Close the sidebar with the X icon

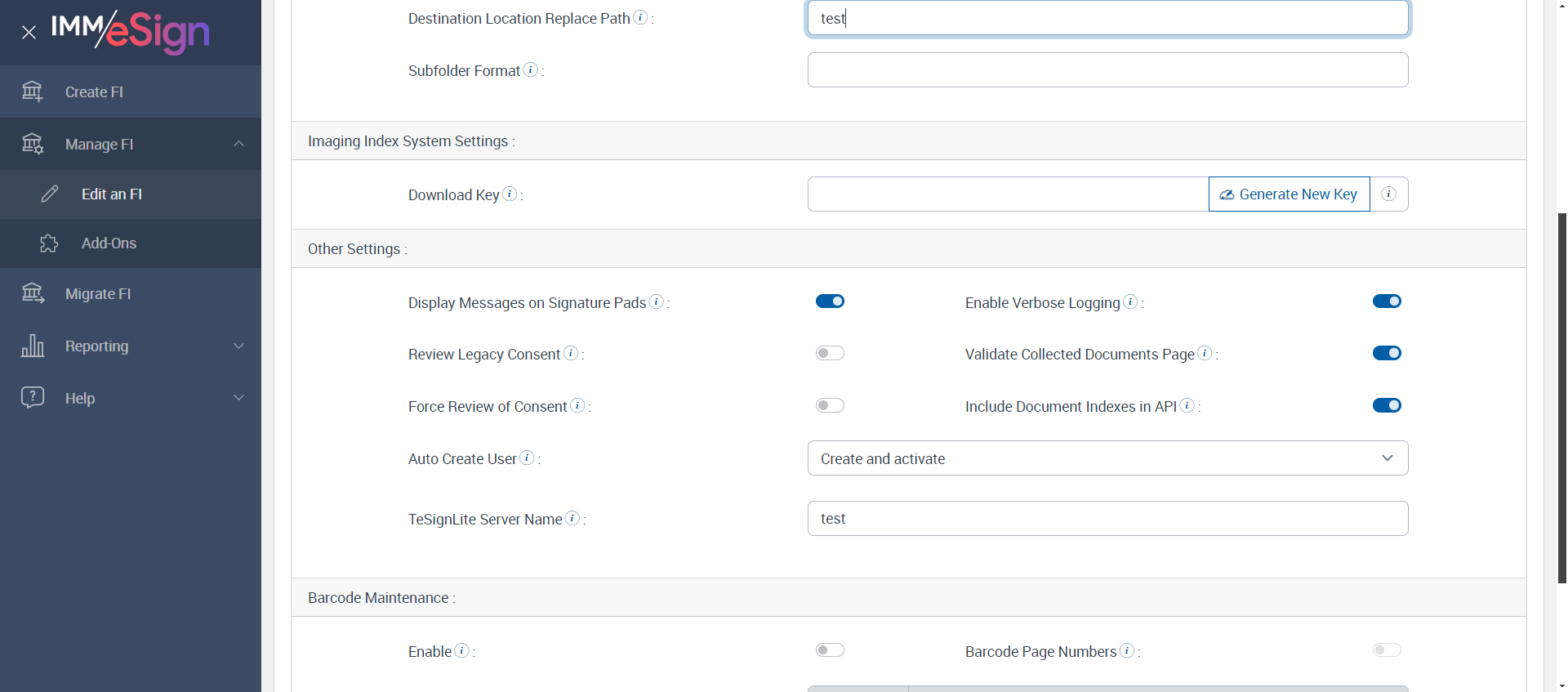29,33
